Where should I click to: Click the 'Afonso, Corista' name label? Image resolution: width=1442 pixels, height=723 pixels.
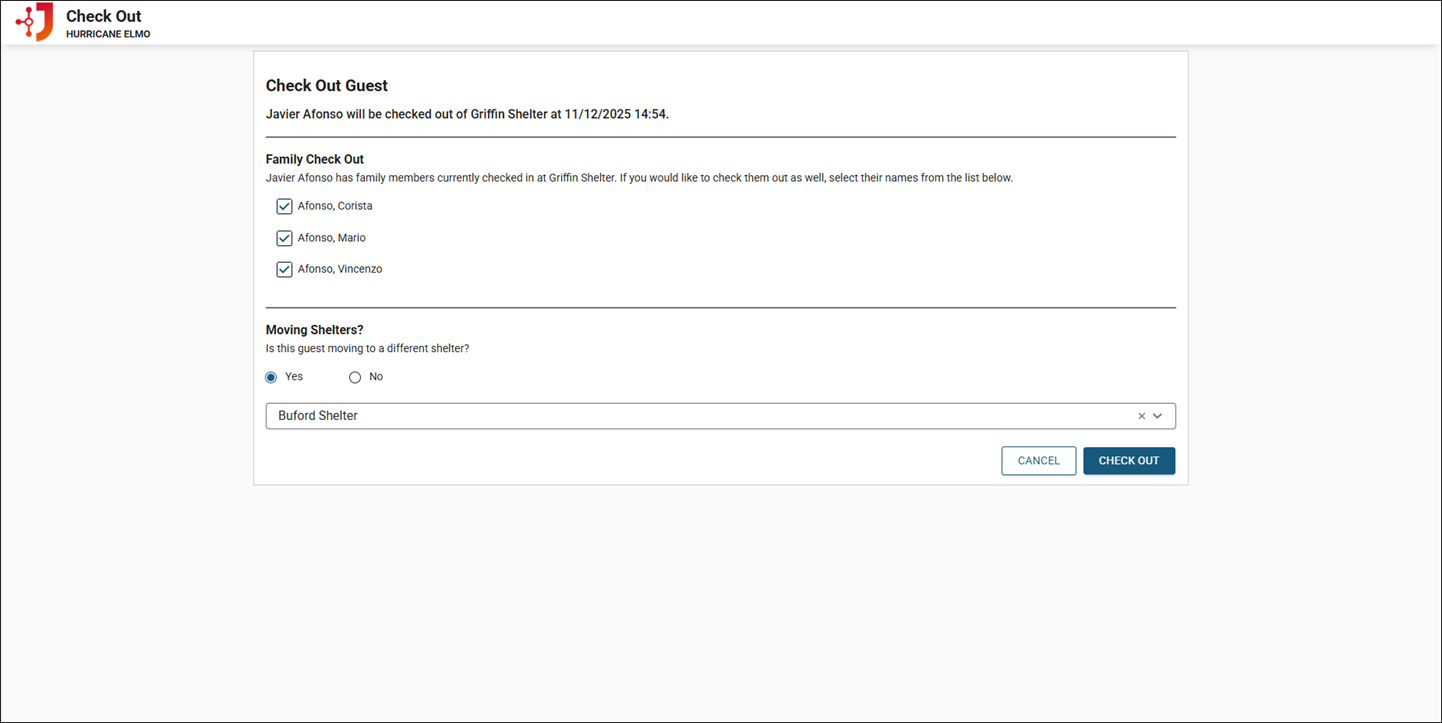pyautogui.click(x=335, y=206)
